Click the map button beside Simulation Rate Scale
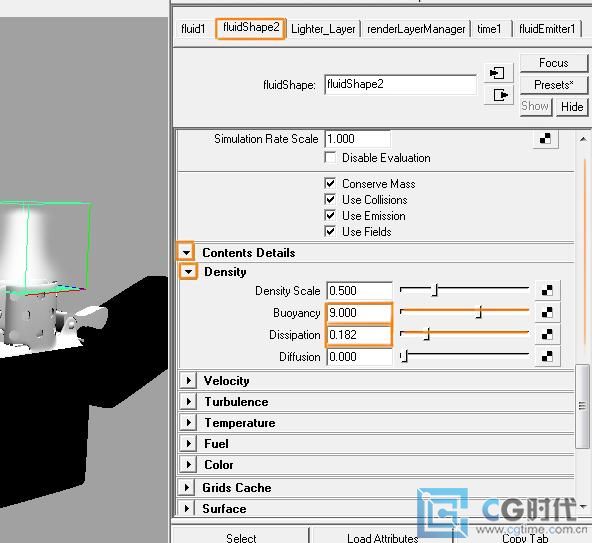 tap(546, 139)
